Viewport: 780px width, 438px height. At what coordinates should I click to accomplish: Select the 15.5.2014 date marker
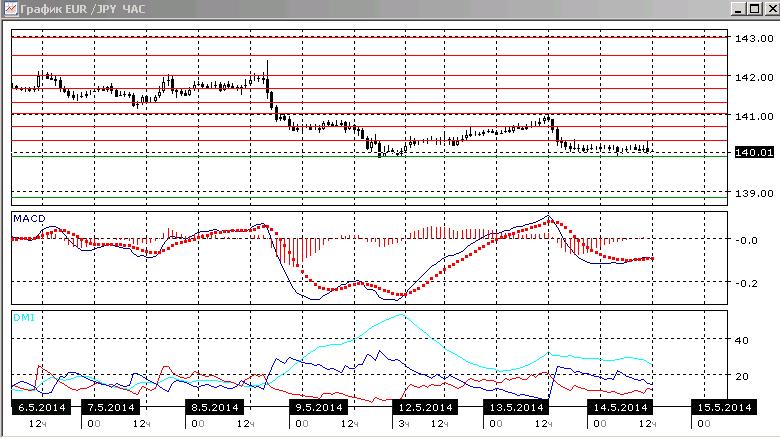[x=724, y=408]
